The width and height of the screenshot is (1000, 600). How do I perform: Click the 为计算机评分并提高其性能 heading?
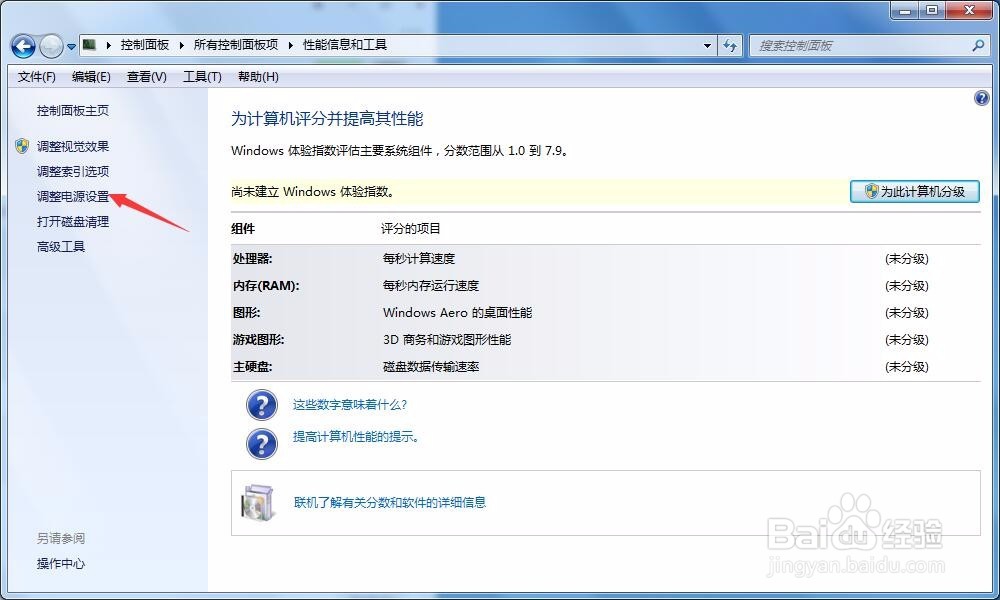[327, 119]
